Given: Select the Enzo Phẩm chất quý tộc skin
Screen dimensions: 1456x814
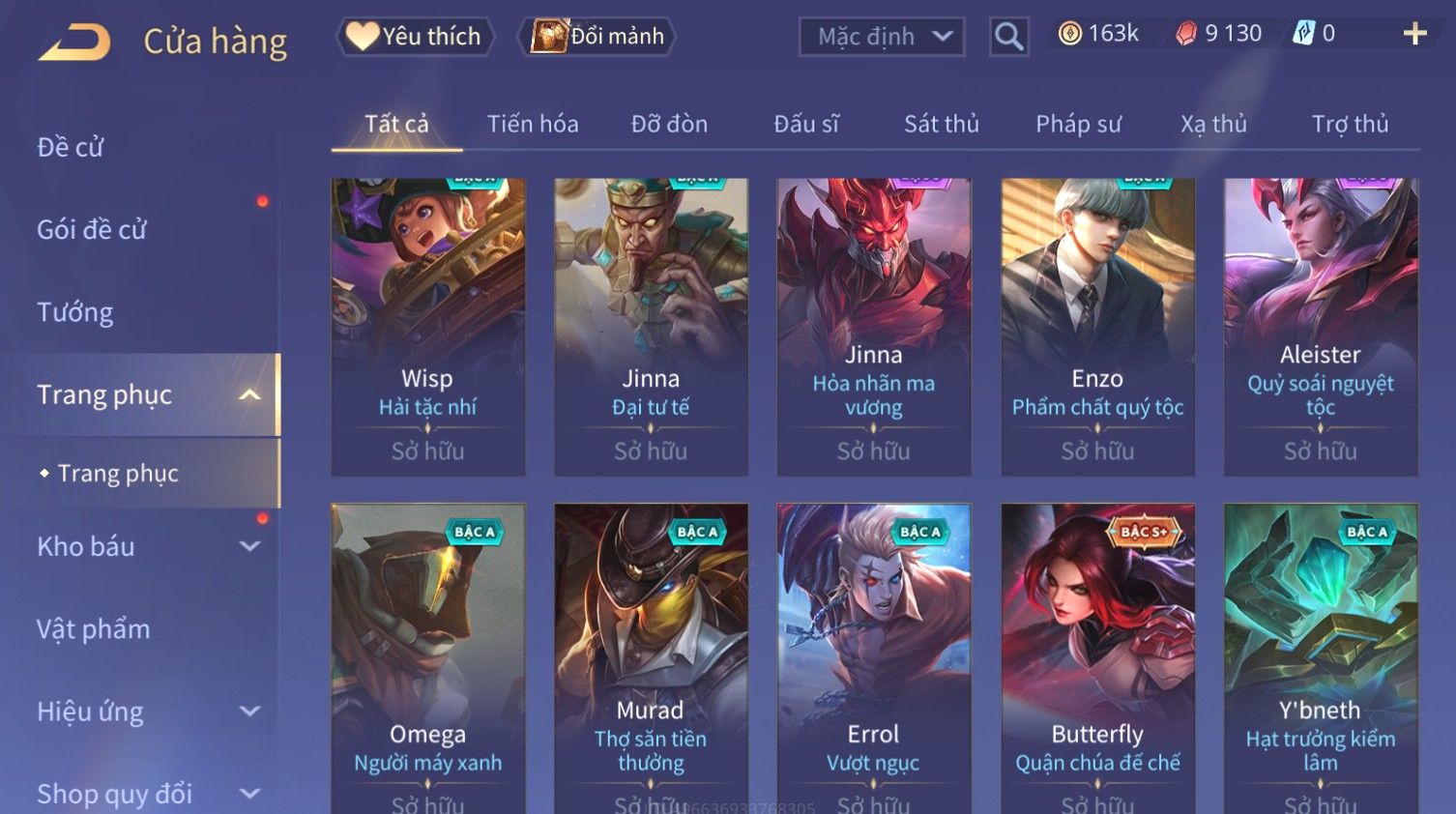Looking at the screenshot, I should [1097, 327].
